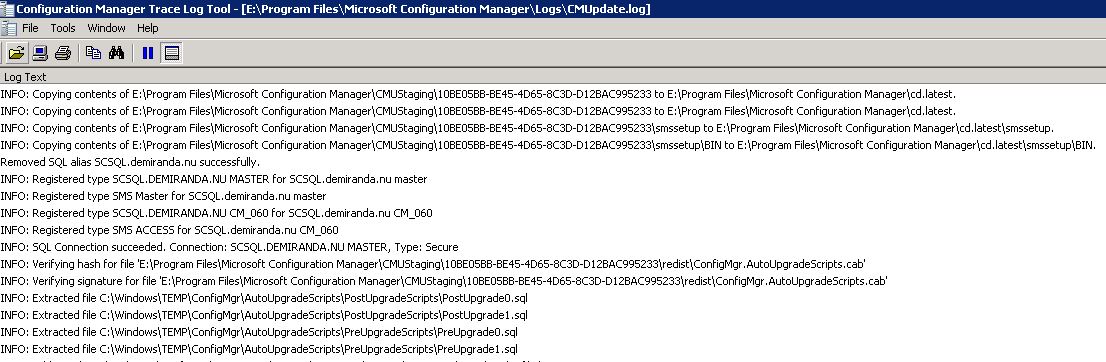
Task: Copy selected lines with copy icon
Action: [93, 53]
